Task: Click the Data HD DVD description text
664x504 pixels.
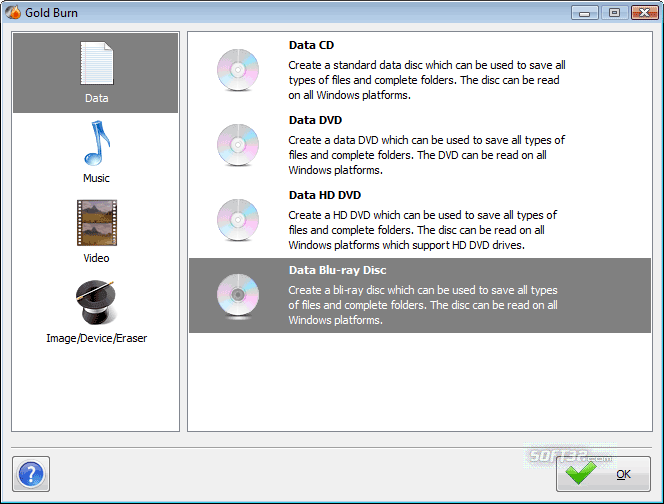Action: pos(423,230)
